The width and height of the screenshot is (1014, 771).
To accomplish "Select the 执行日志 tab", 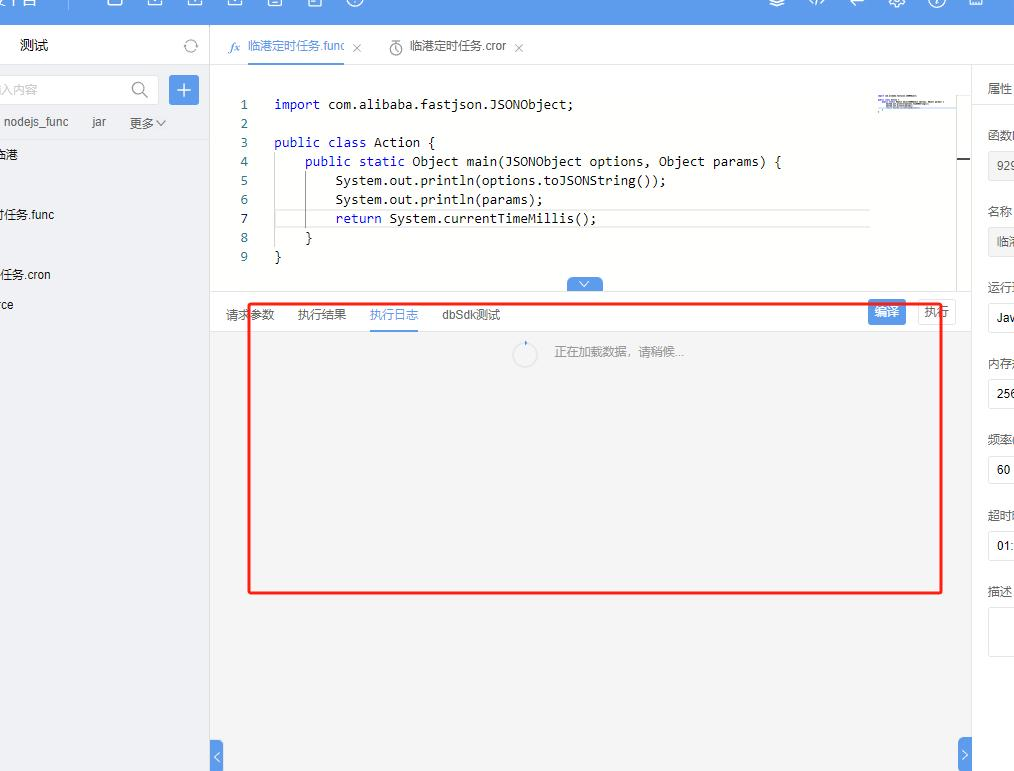I will (394, 315).
